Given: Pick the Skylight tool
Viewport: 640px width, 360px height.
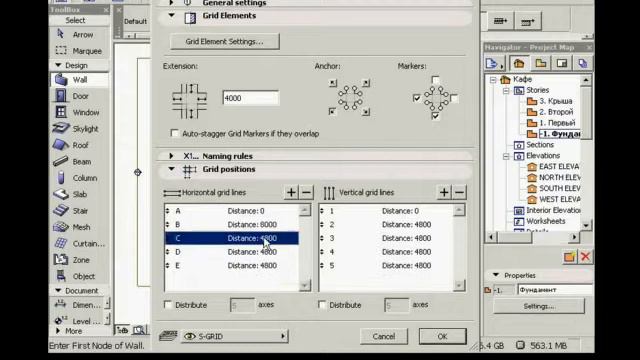Looking at the screenshot, I should (80, 129).
